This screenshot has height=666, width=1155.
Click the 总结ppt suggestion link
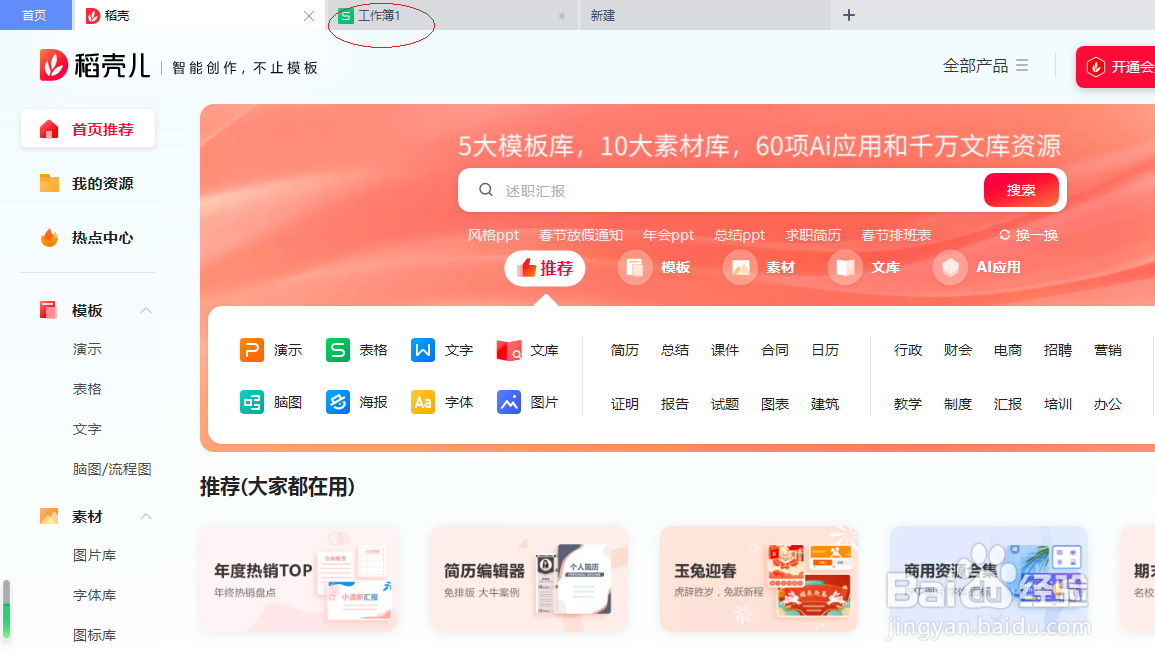tap(739, 235)
